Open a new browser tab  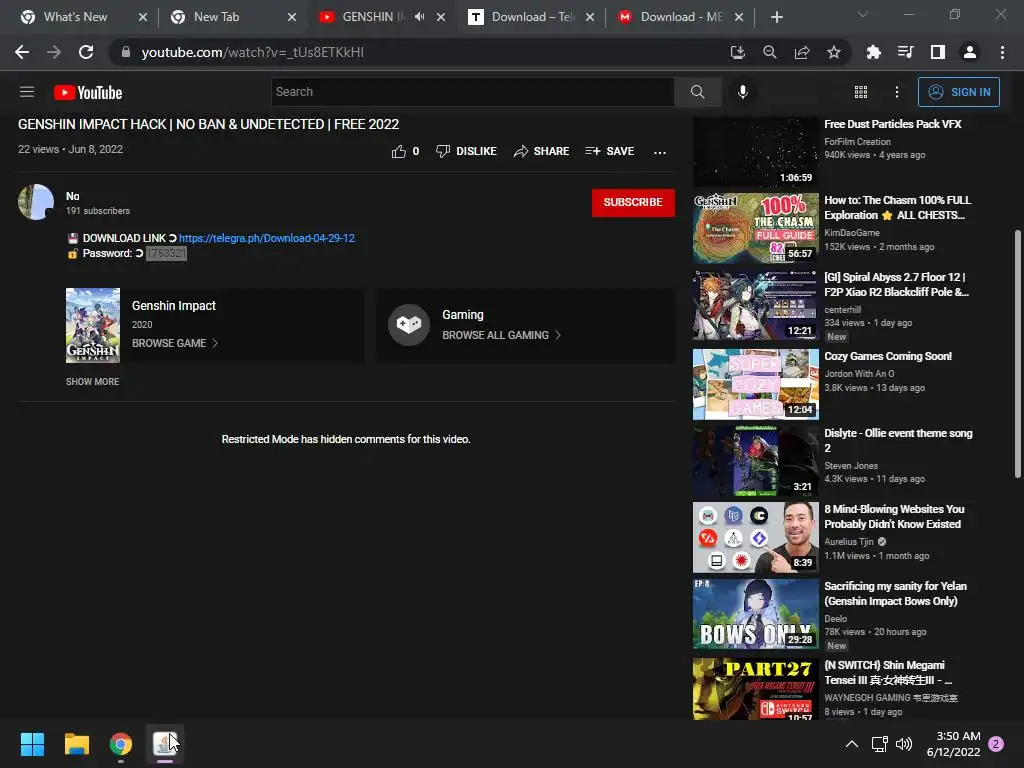tap(776, 17)
